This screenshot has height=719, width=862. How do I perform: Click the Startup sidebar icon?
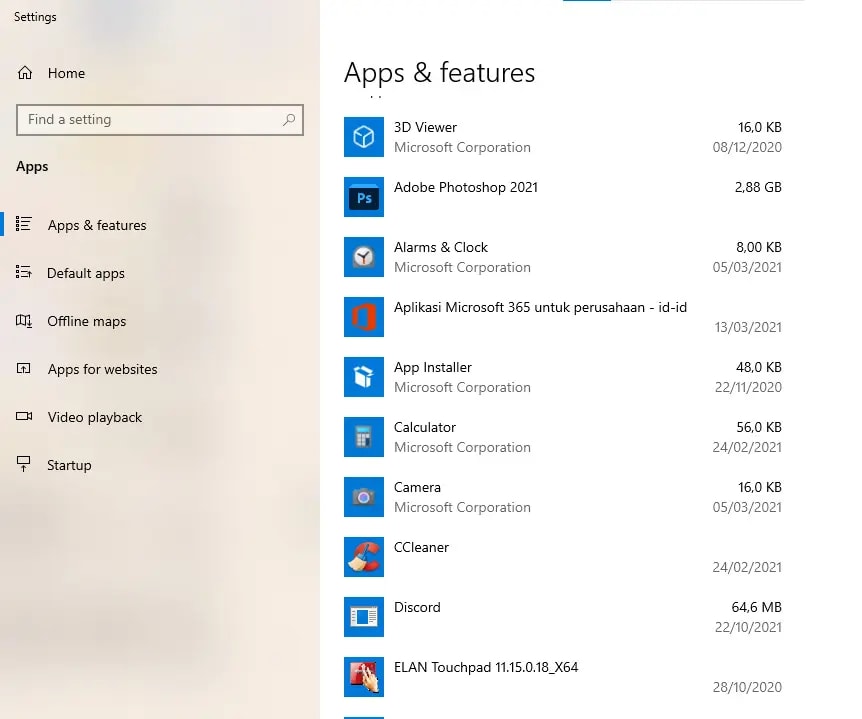point(24,464)
